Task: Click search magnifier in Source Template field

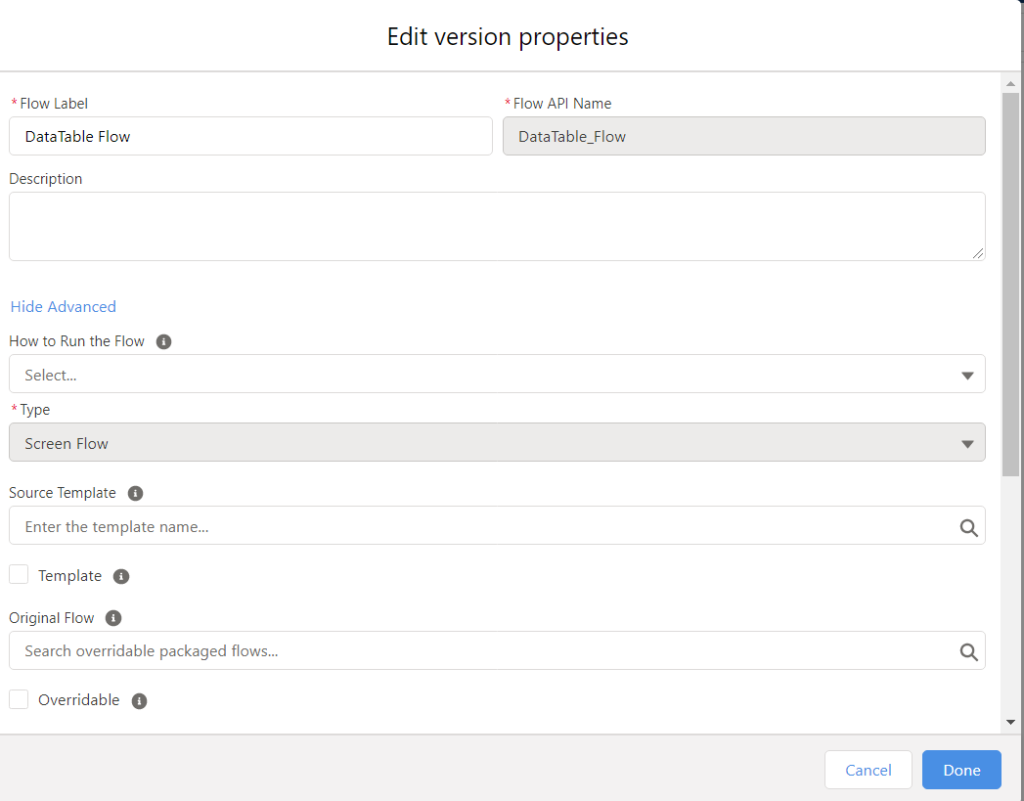Action: click(x=968, y=527)
